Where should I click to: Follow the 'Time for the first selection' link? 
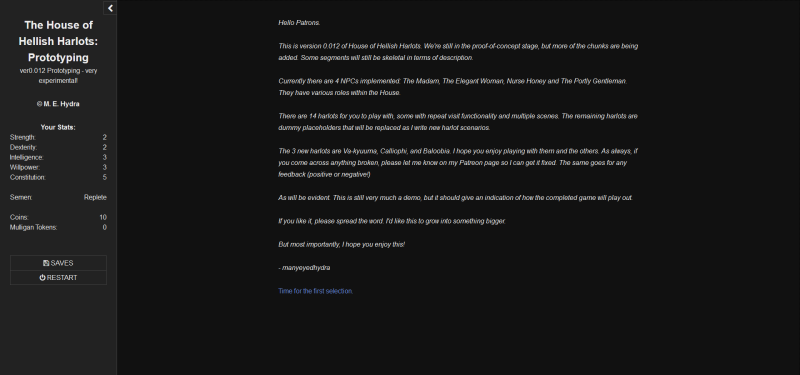(315, 291)
